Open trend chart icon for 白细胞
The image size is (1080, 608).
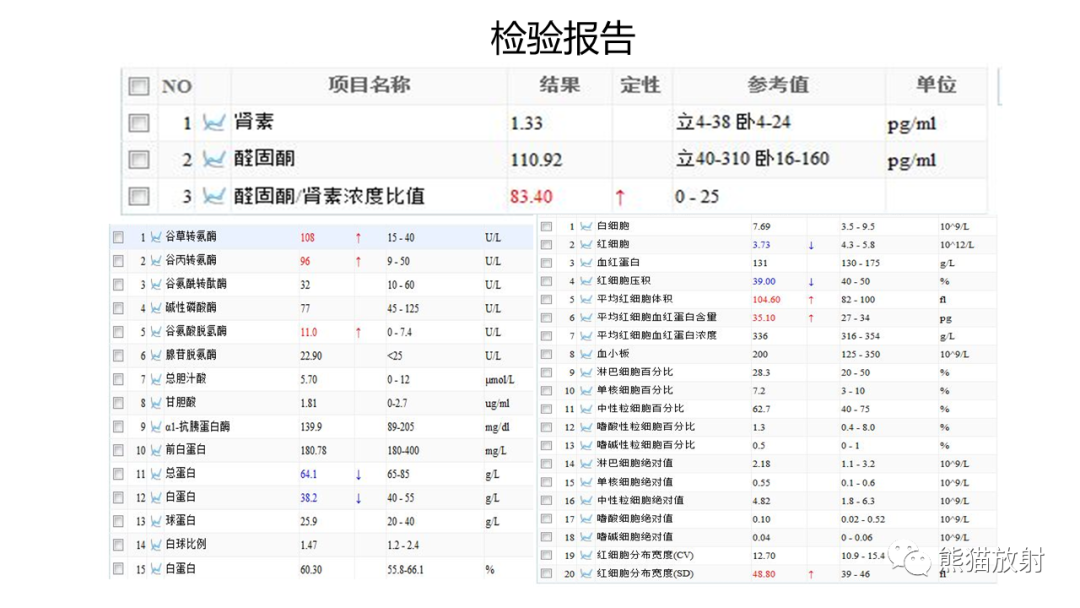(586, 226)
